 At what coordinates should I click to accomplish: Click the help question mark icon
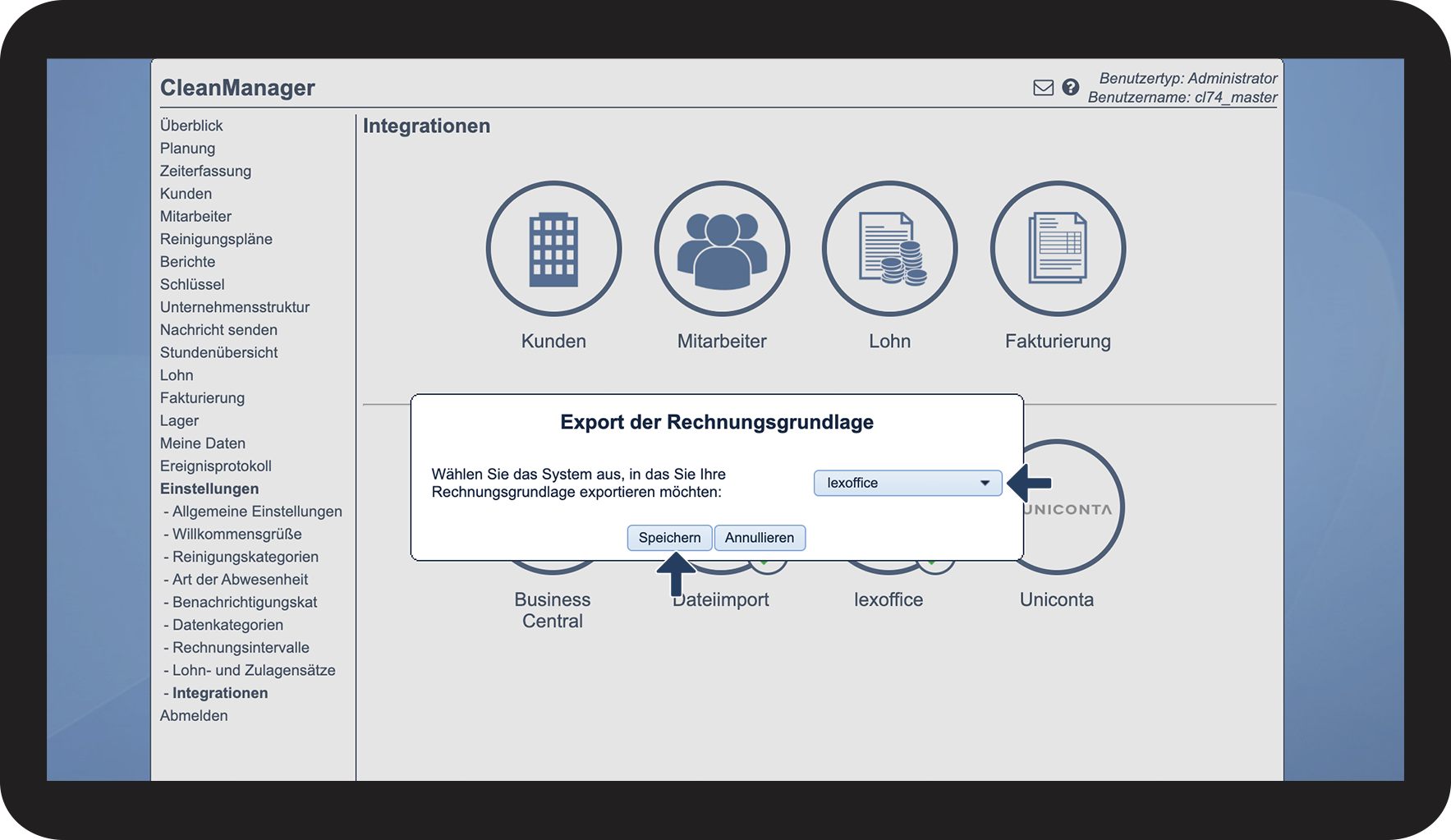[1070, 87]
